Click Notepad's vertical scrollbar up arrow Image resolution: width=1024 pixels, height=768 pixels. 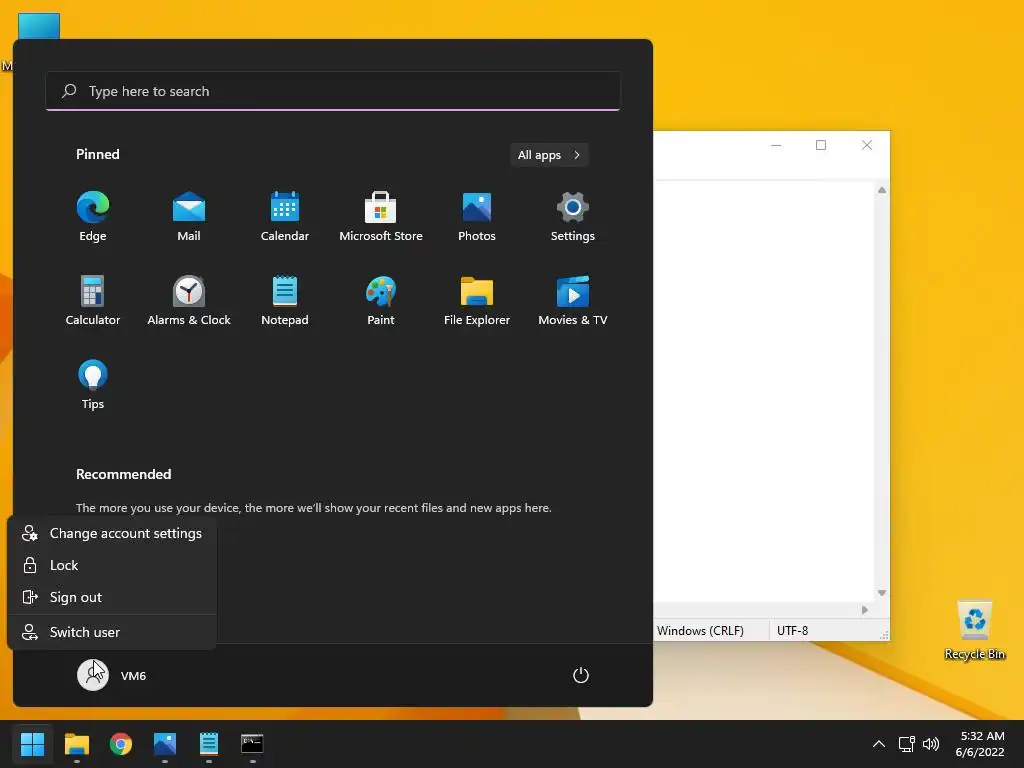tap(882, 190)
